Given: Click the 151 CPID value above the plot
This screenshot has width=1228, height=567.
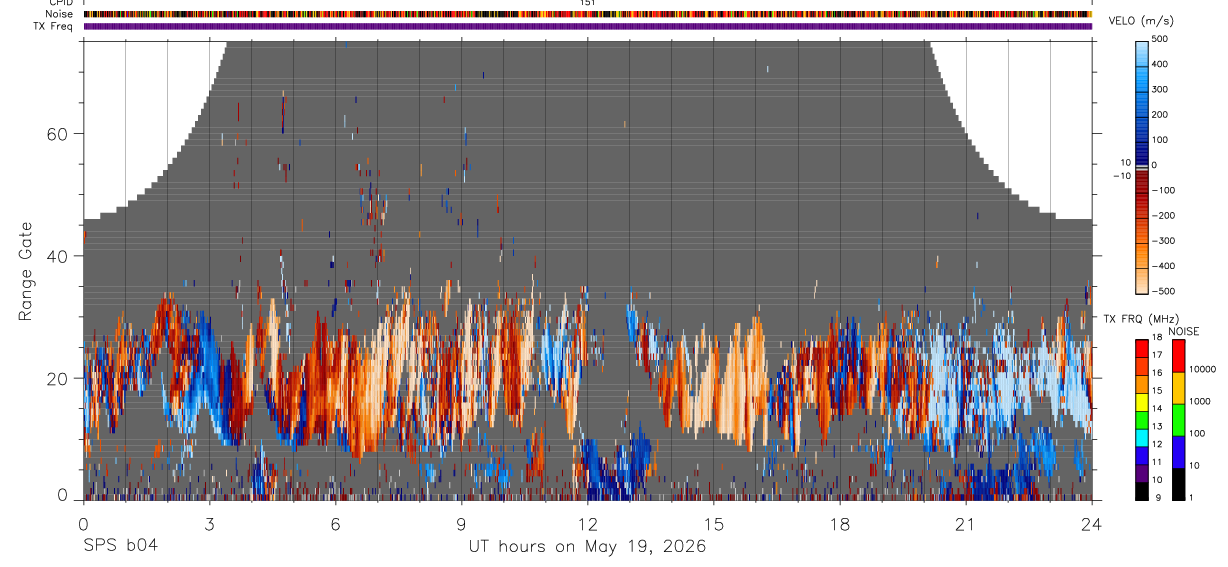Looking at the screenshot, I should 588,3.
